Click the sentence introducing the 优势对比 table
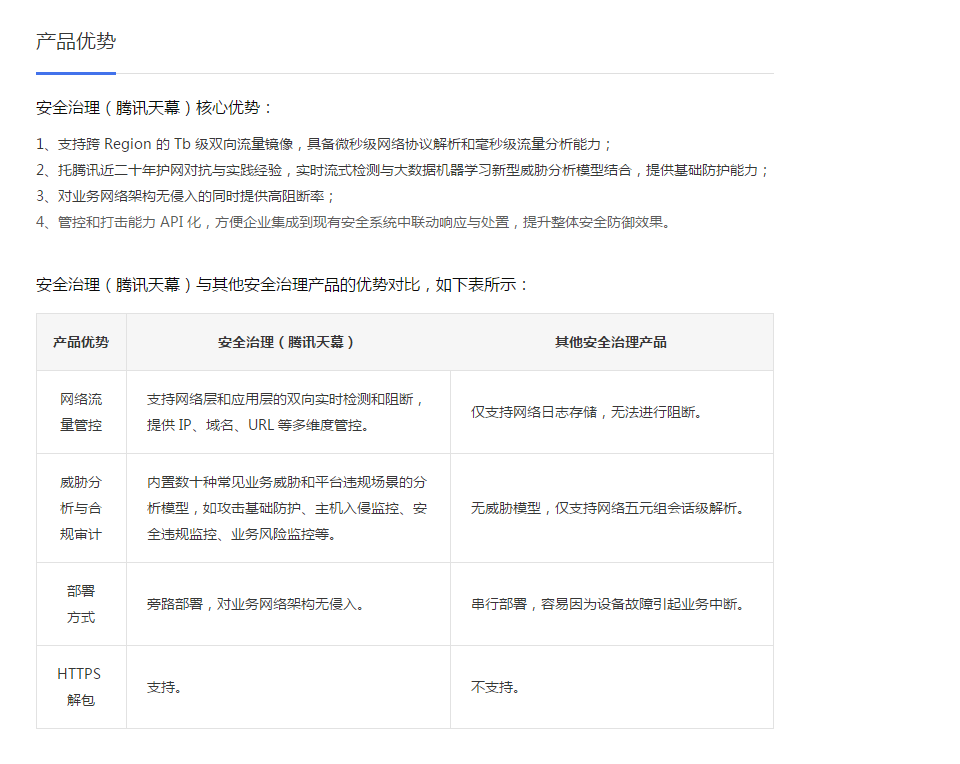The height and width of the screenshot is (764, 960). [x=282, y=285]
